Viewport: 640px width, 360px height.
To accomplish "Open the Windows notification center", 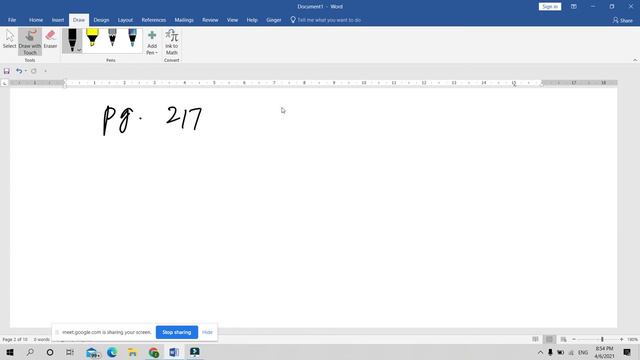I will 627,352.
